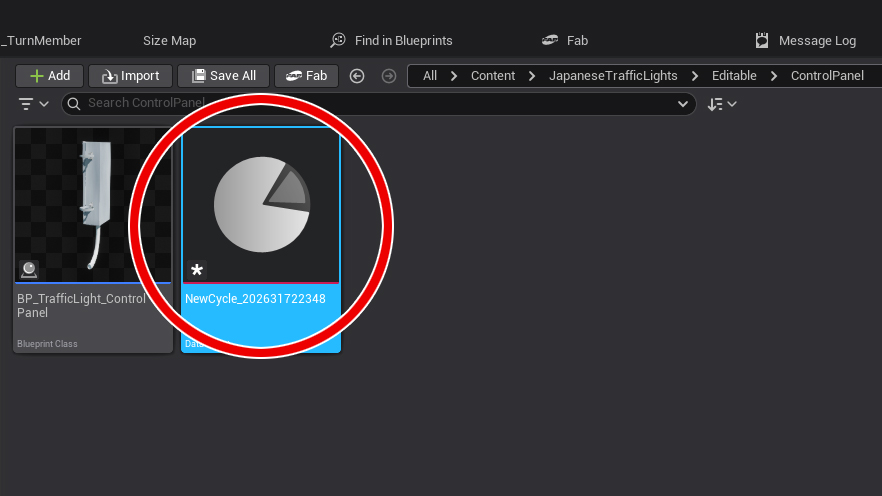Viewport: 882px width, 496px height.
Task: Go back with the left arrow icon
Action: click(357, 76)
